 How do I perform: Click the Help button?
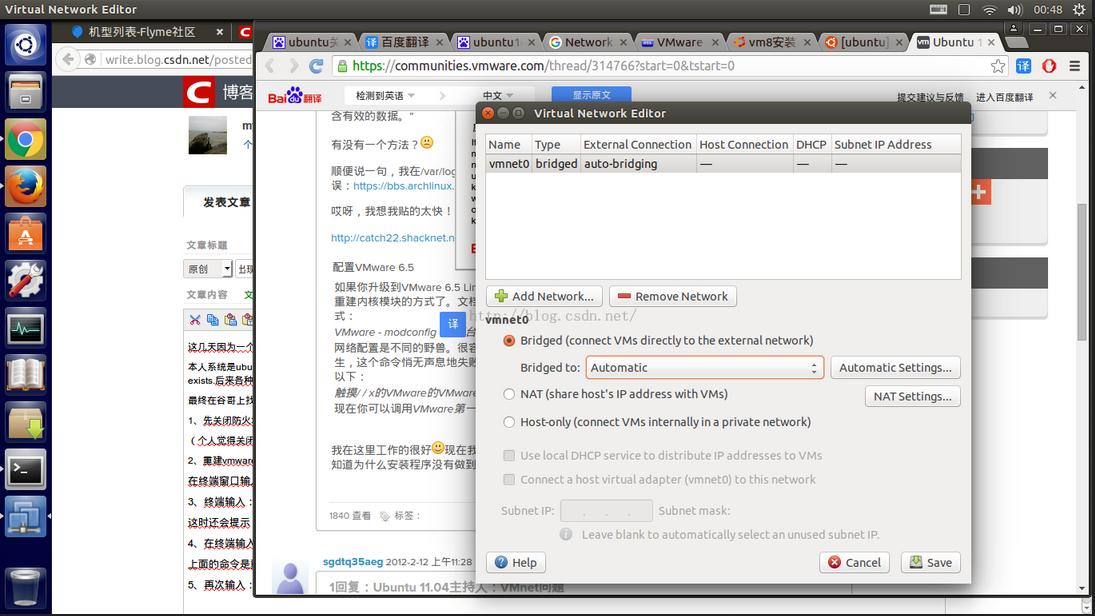516,562
